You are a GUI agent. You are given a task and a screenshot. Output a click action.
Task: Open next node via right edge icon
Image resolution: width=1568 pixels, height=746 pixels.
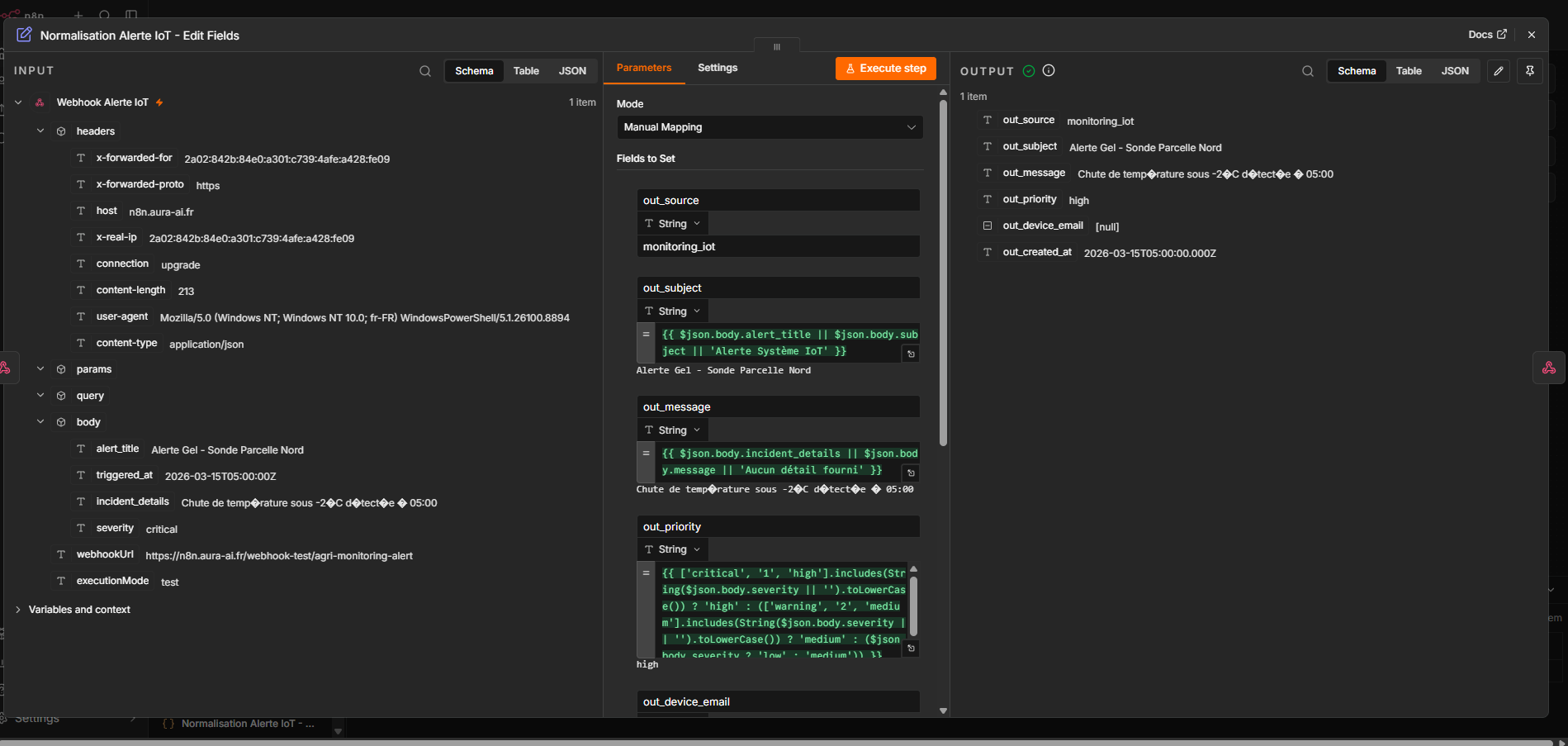1549,368
